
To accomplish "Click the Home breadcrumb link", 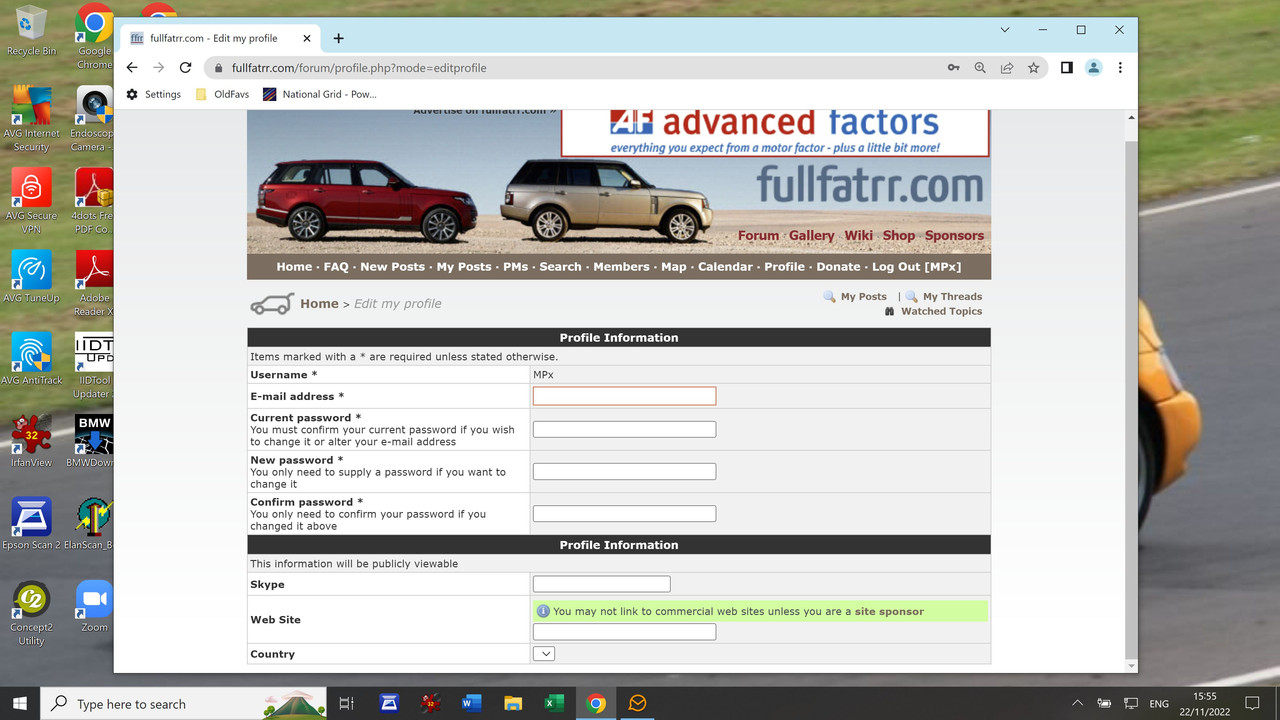I will pyautogui.click(x=319, y=304).
